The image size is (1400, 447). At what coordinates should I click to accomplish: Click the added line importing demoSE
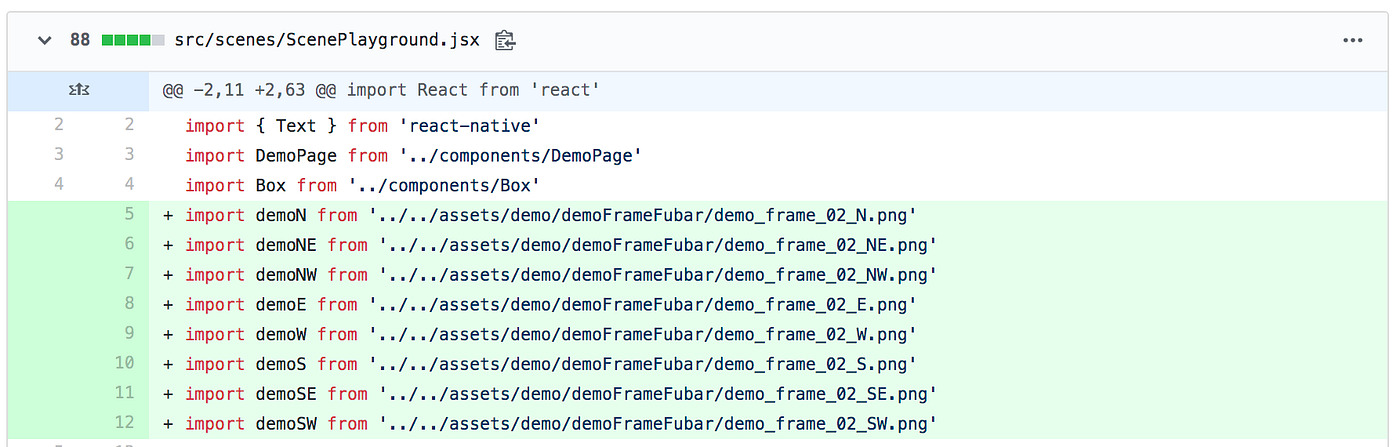tap(770, 394)
